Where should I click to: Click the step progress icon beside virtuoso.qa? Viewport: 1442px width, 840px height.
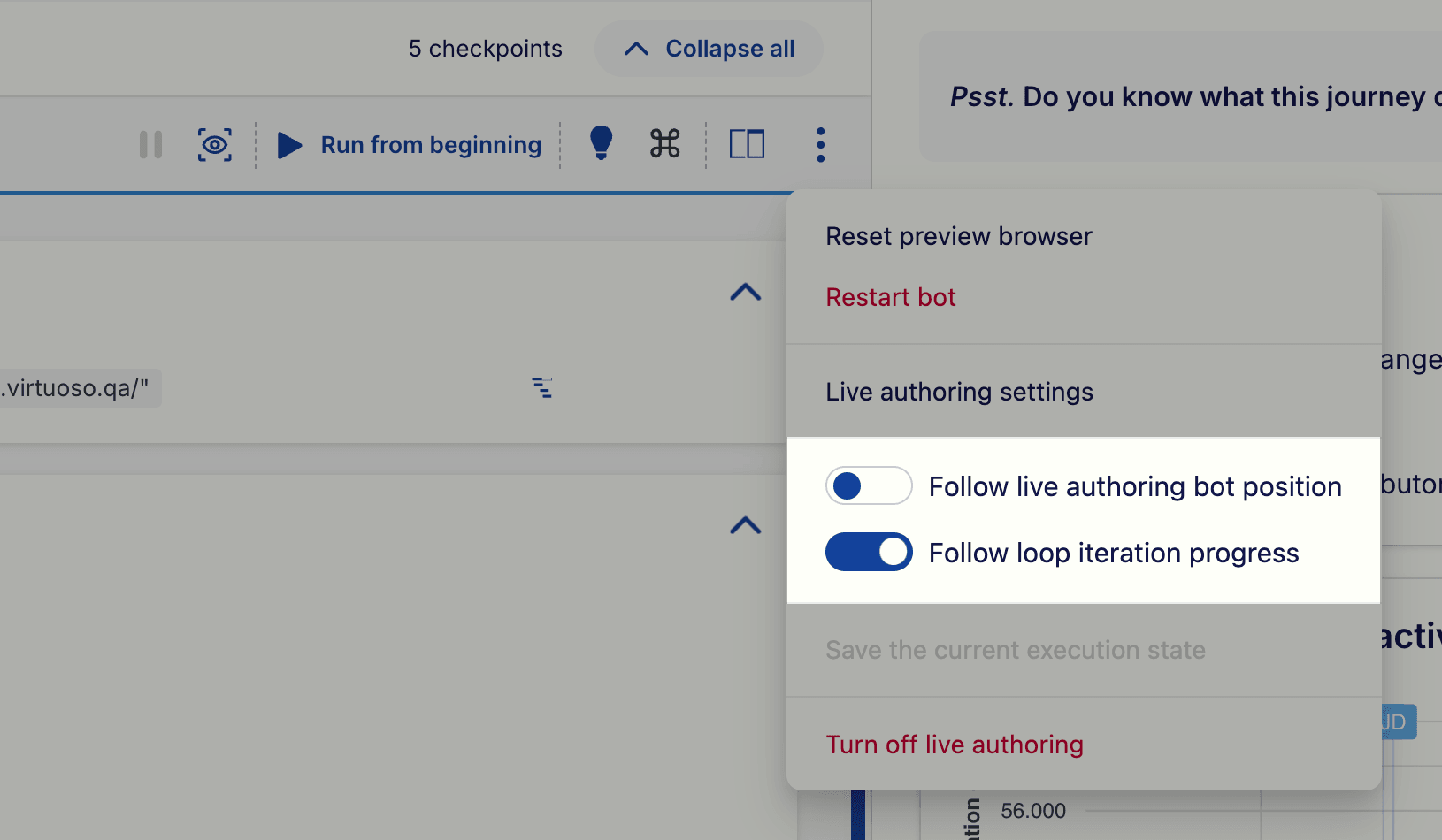543,388
